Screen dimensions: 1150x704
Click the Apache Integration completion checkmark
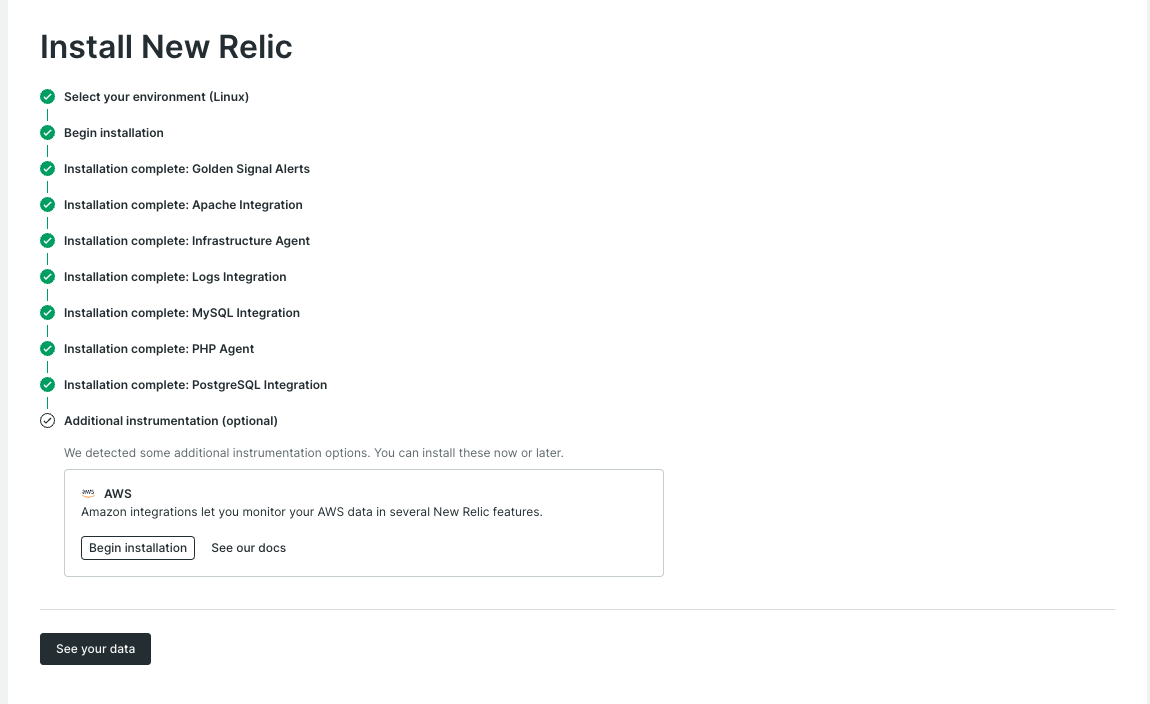coord(47,205)
